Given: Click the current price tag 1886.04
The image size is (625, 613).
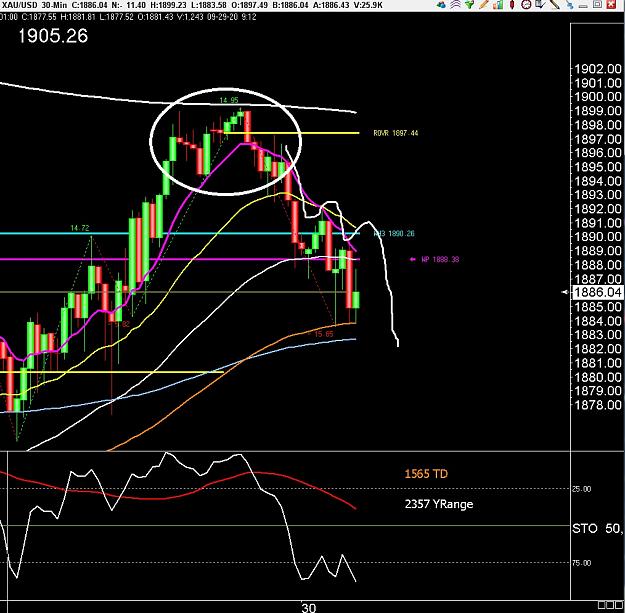Looking at the screenshot, I should coord(597,293).
